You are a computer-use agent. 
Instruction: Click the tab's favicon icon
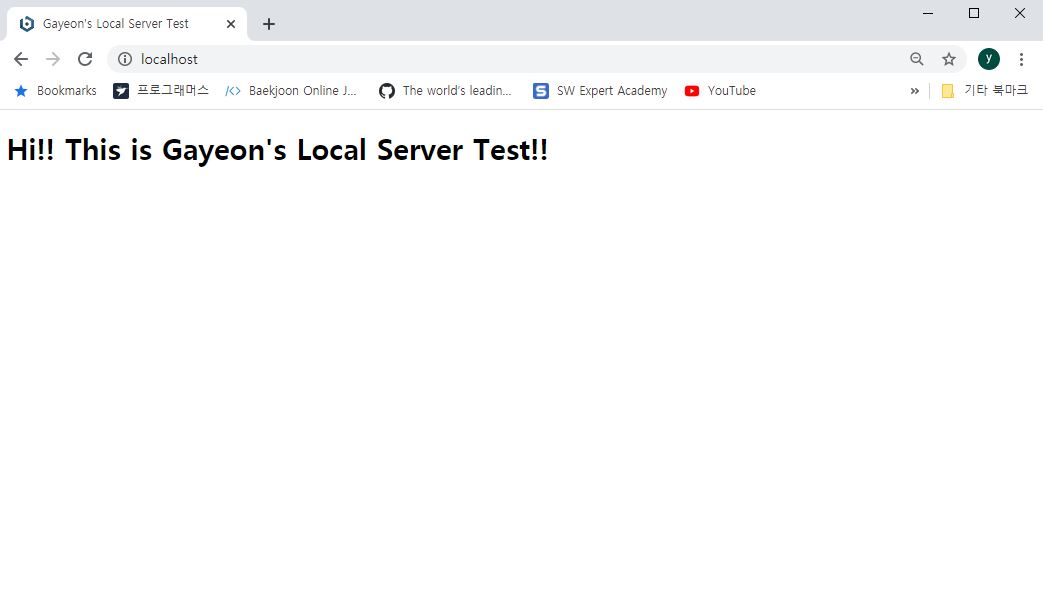[x=25, y=23]
